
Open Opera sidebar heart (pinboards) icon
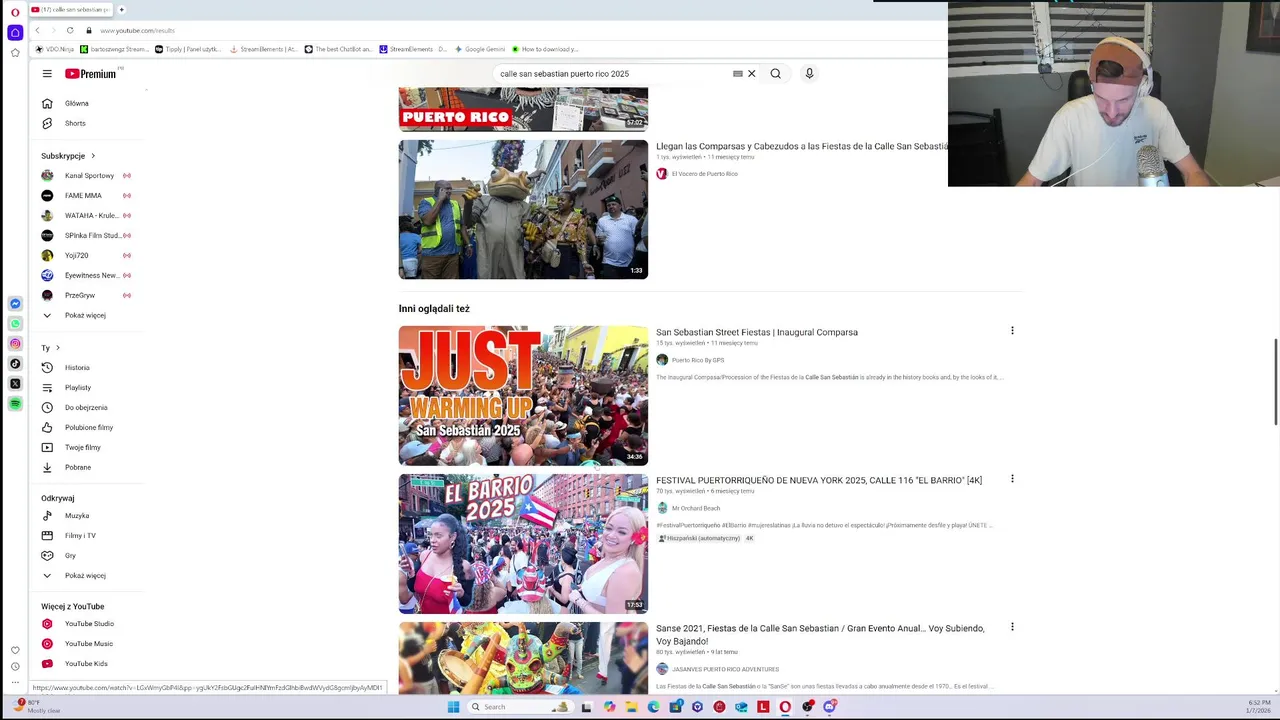pyautogui.click(x=15, y=650)
